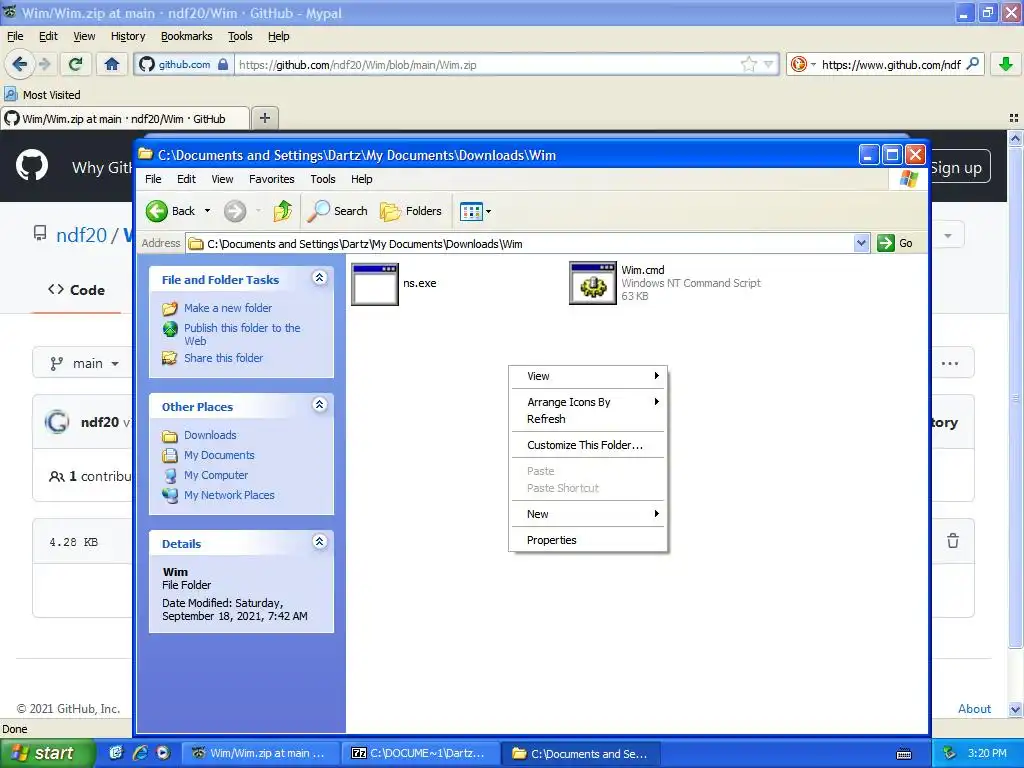Open My Documents under Other Places
The image size is (1024, 768).
[x=219, y=455]
